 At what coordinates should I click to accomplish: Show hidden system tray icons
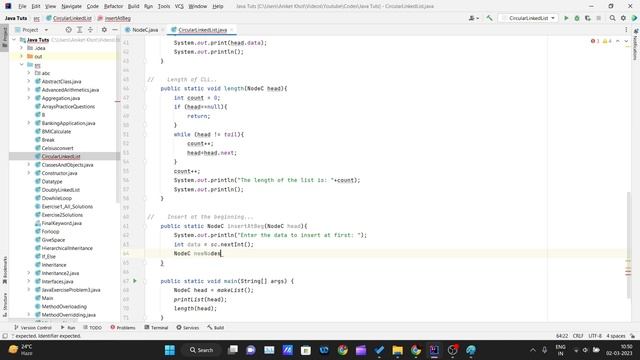(x=533, y=350)
